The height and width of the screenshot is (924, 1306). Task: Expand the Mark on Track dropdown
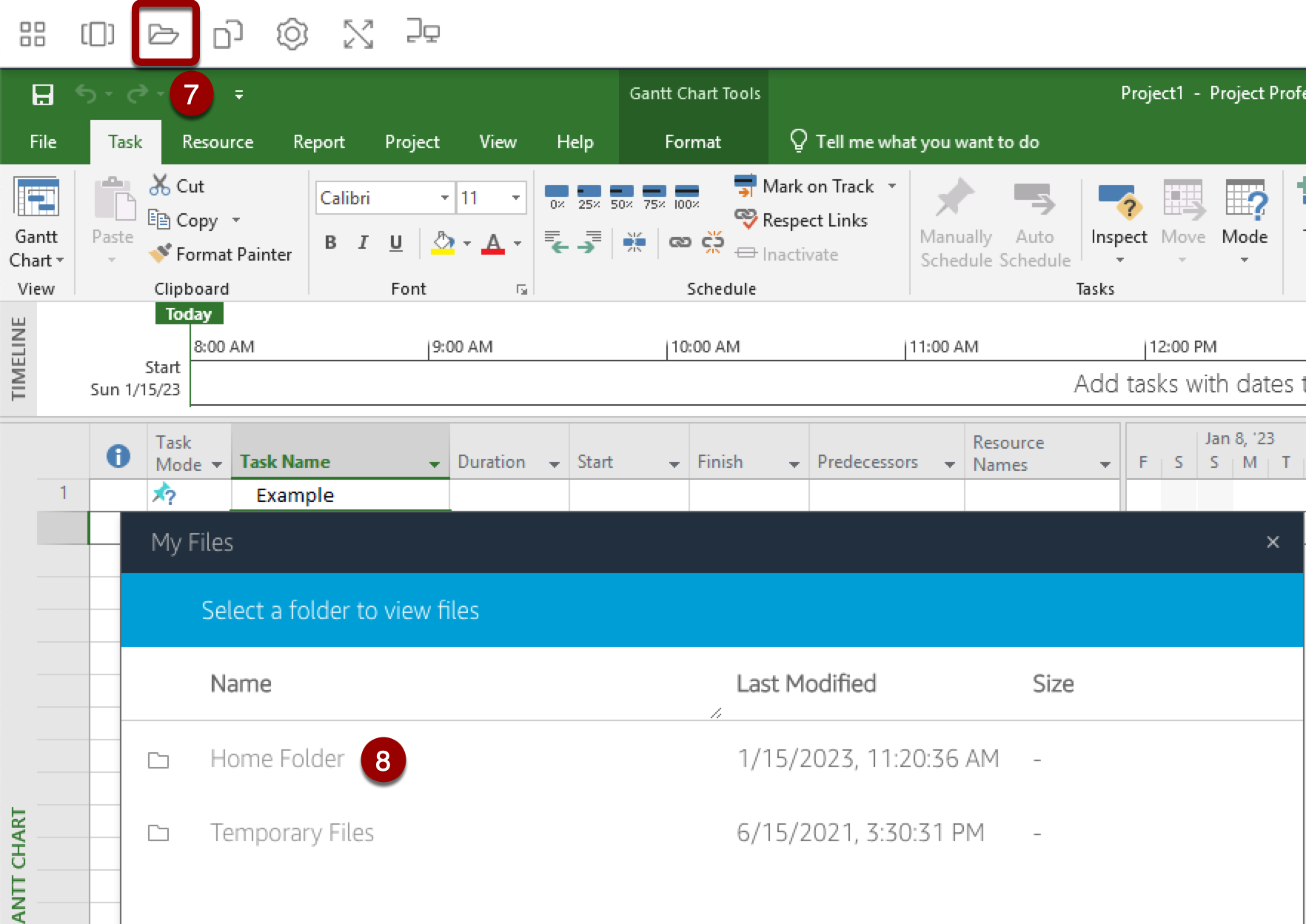(892, 186)
